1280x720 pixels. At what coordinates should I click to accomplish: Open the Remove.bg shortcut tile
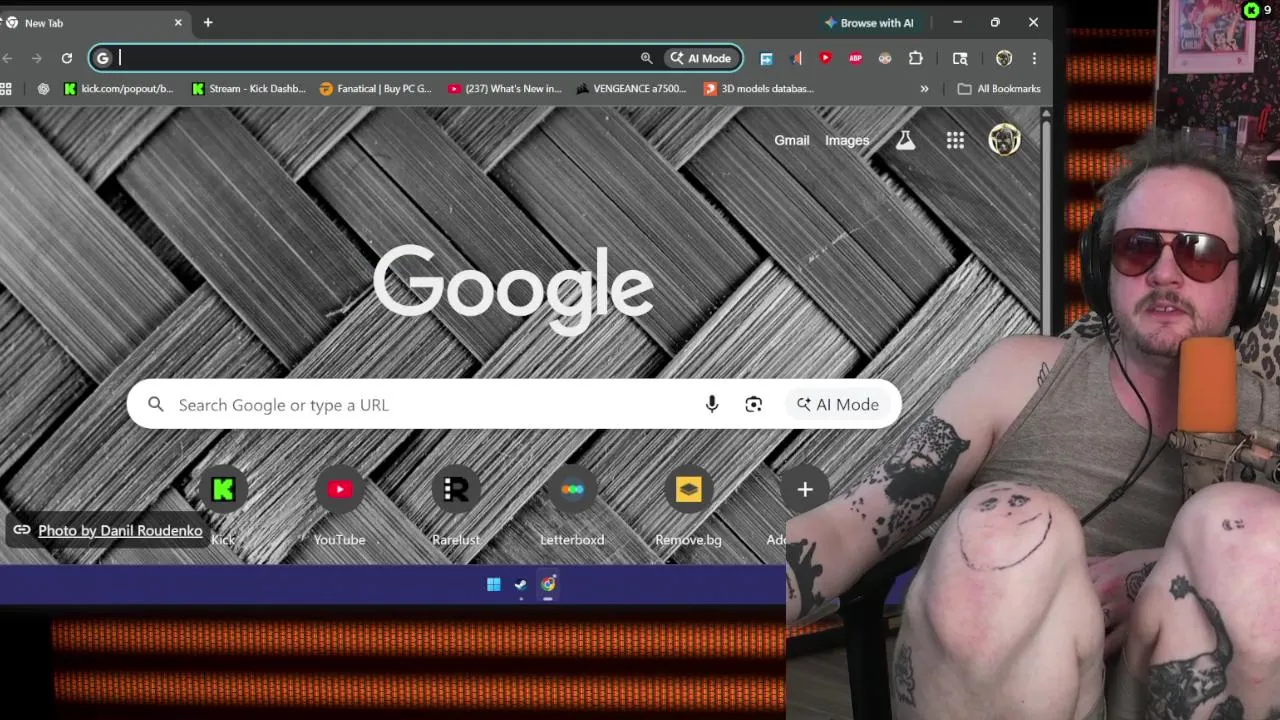coord(688,507)
